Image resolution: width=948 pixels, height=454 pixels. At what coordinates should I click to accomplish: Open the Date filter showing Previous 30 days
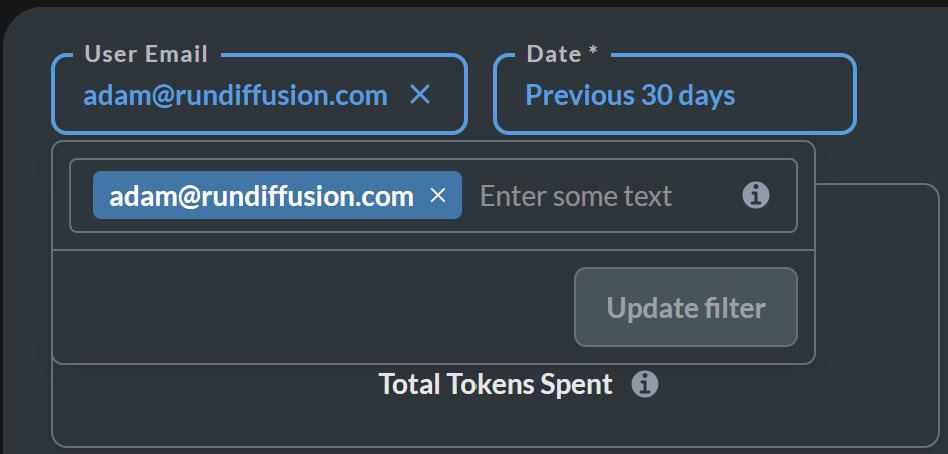(675, 94)
